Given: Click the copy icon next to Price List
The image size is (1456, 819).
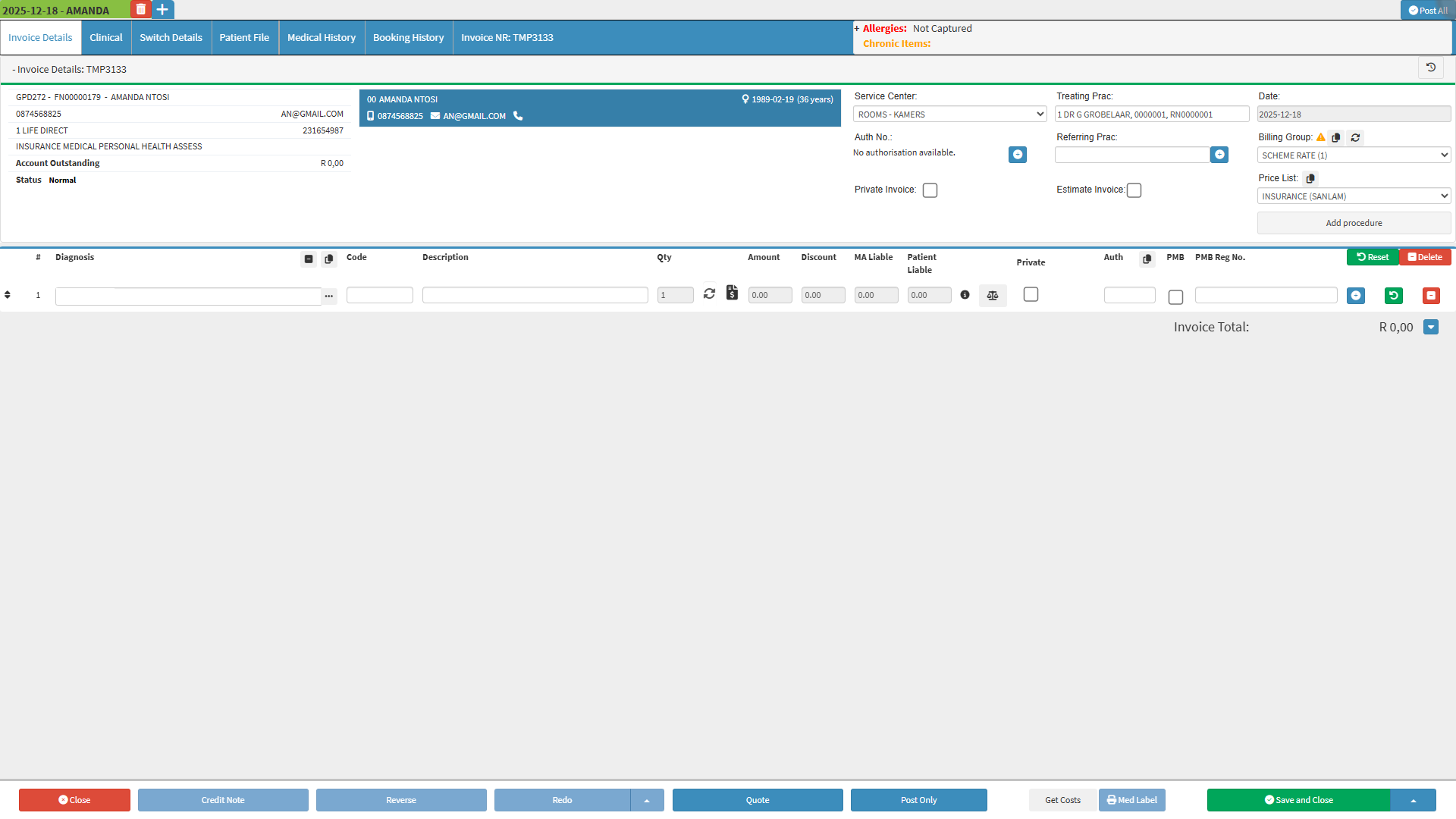Looking at the screenshot, I should [x=1310, y=178].
